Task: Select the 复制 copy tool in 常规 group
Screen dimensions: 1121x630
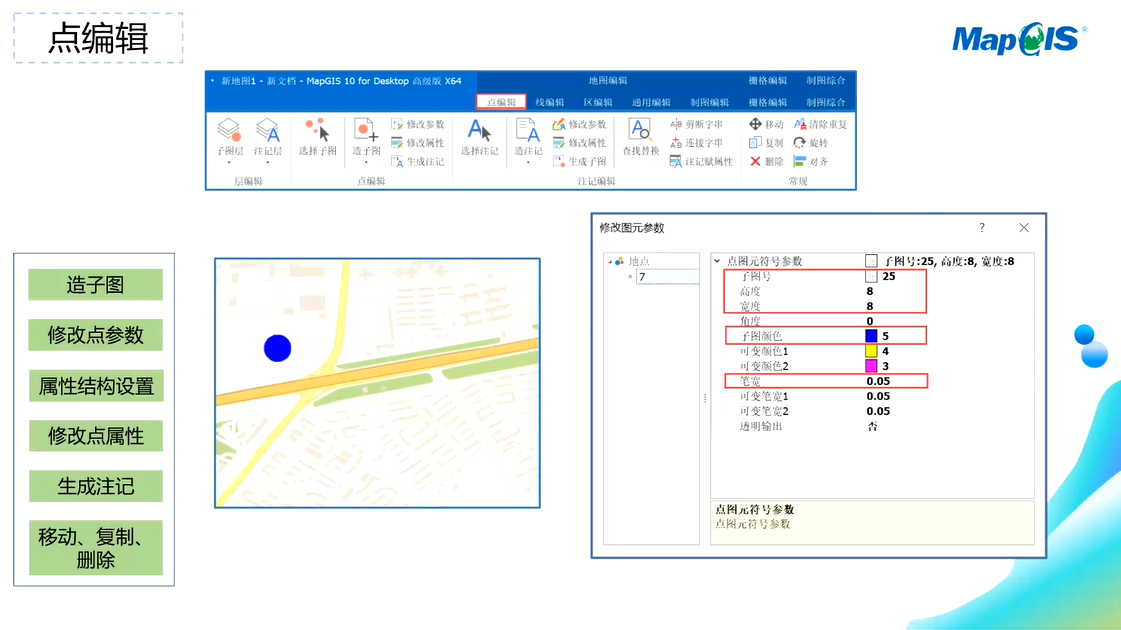Action: 766,143
